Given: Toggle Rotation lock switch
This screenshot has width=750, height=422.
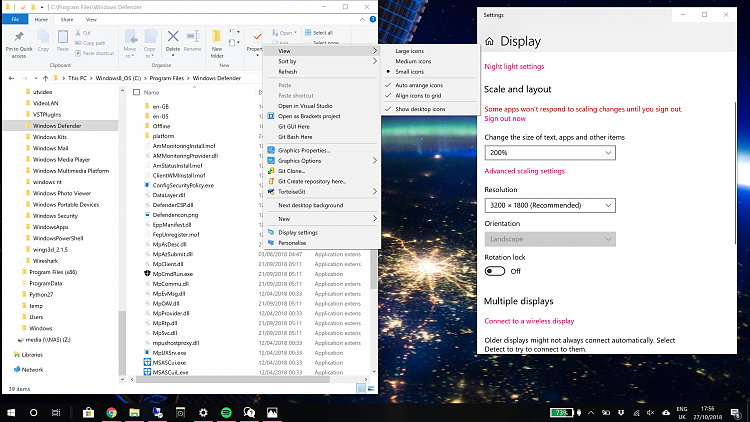Looking at the screenshot, I should click(495, 271).
